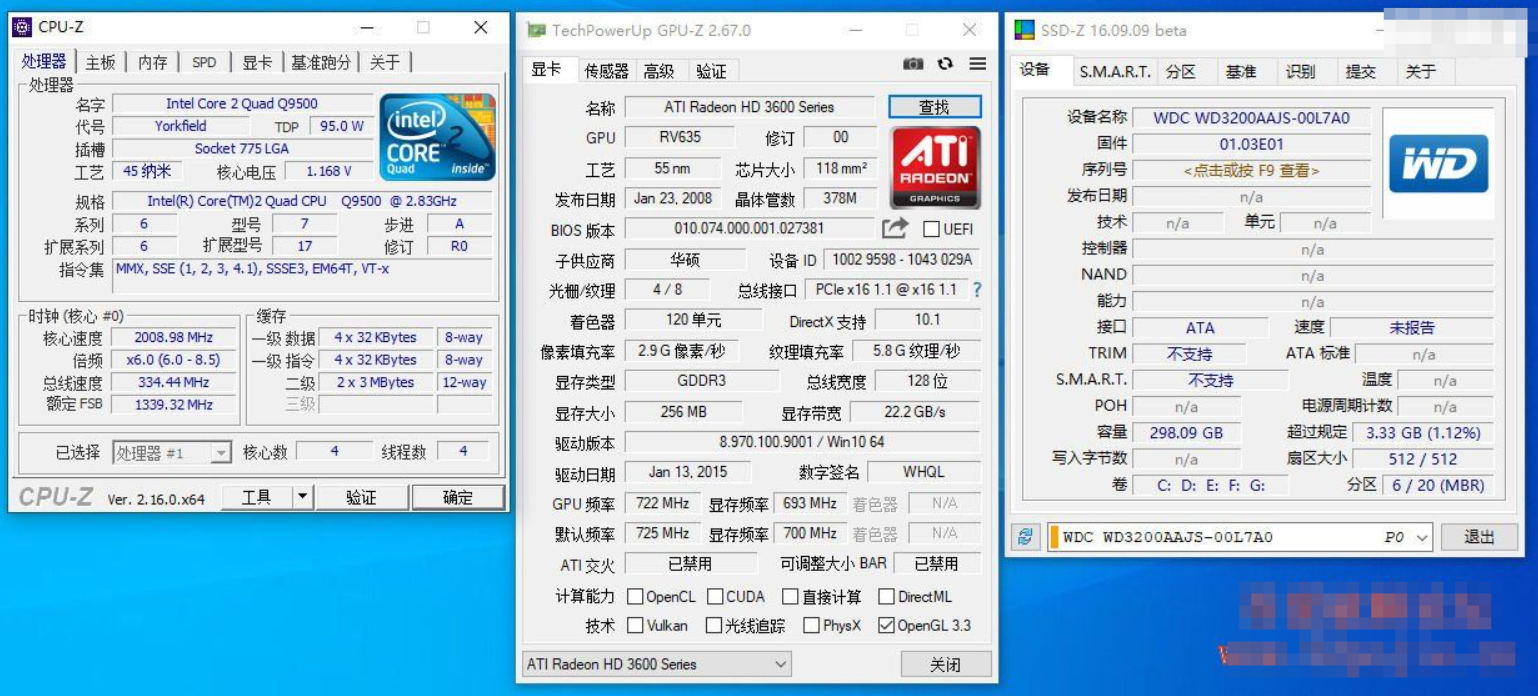This screenshot has width=1538, height=696.
Task: Click the 查找 lookup button in GPU-Z
Action: (935, 107)
